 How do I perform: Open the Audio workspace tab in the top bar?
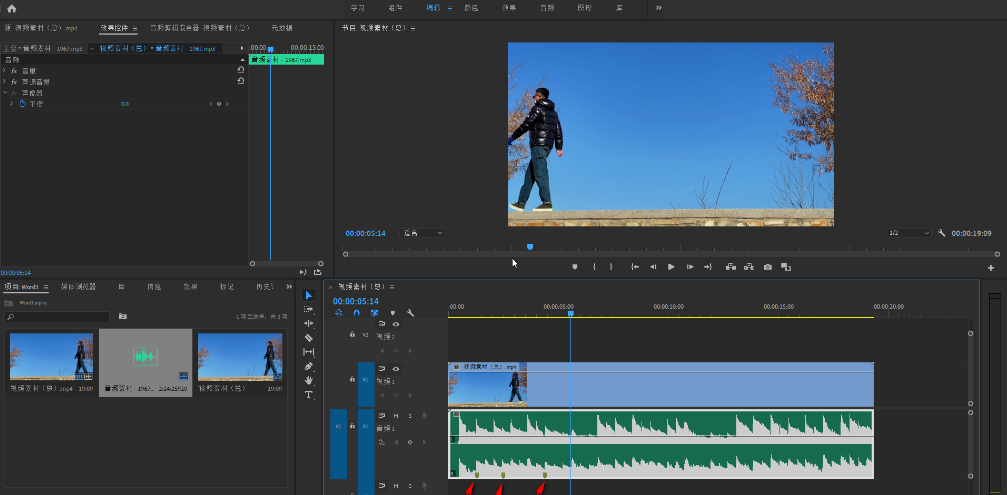point(547,8)
